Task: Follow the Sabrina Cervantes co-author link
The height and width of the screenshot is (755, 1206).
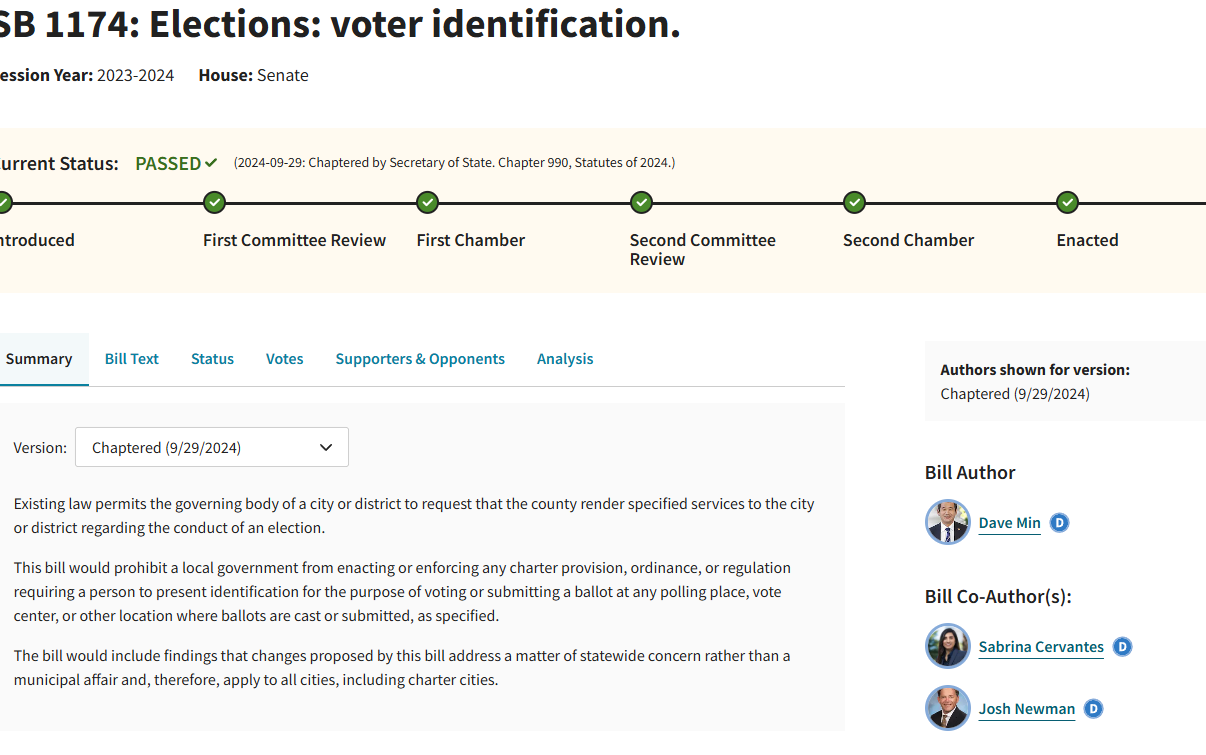Action: pos(1041,647)
